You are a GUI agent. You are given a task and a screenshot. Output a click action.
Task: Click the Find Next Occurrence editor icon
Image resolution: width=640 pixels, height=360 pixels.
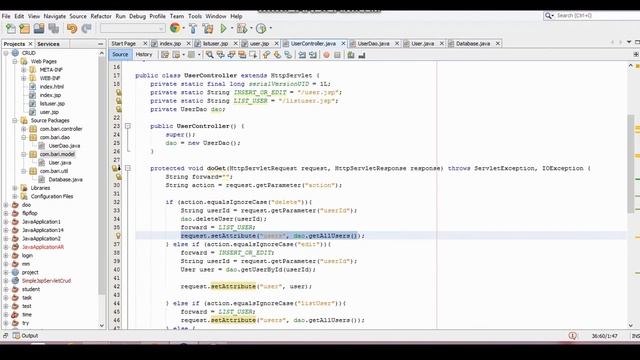coord(231,55)
